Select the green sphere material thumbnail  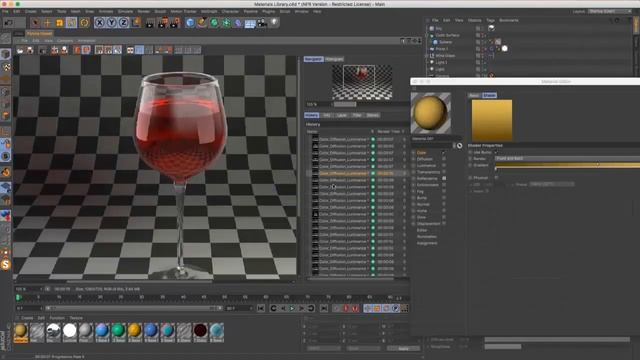[x=118, y=331]
